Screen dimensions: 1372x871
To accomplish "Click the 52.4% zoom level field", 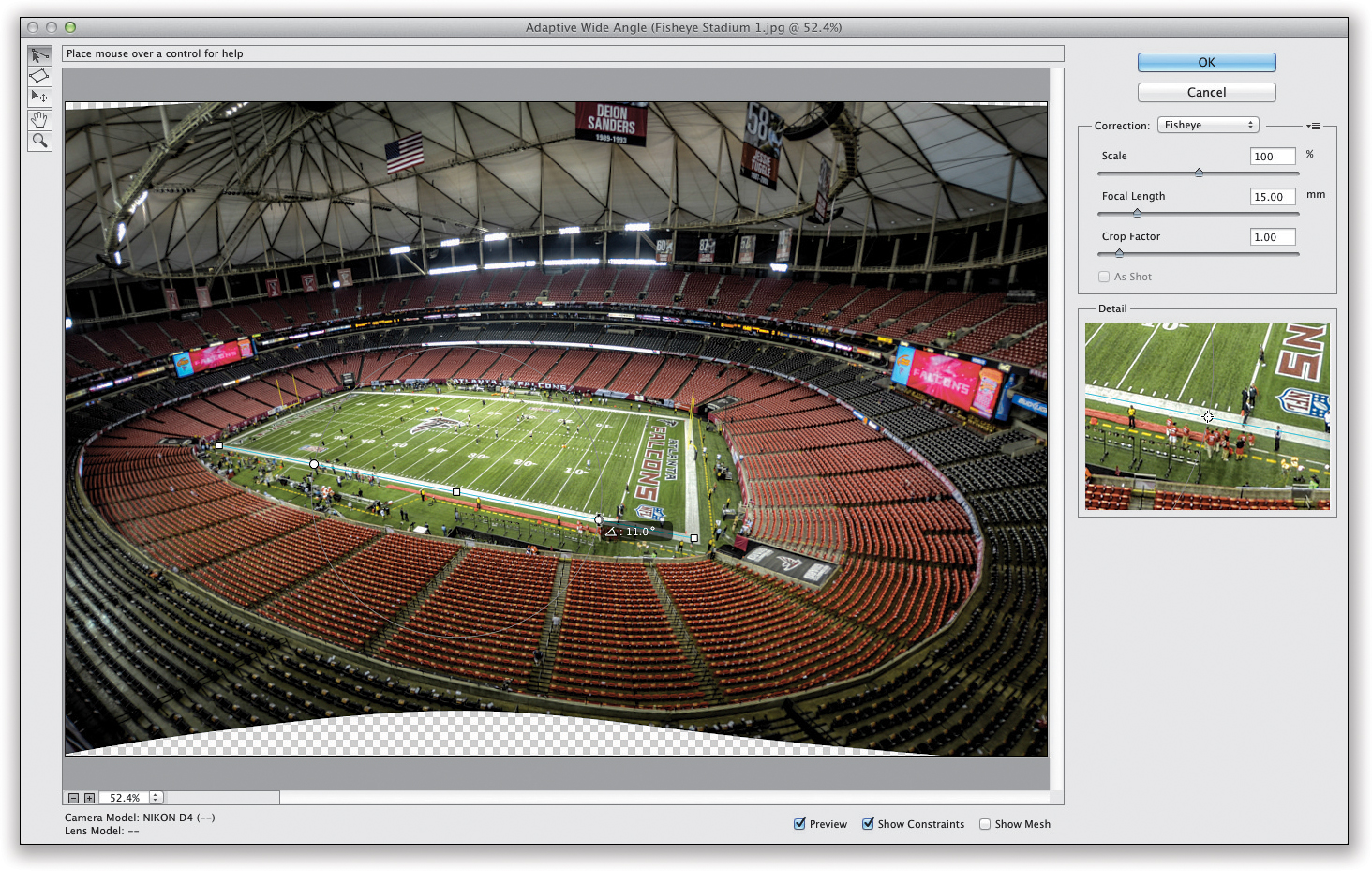I will (x=124, y=798).
